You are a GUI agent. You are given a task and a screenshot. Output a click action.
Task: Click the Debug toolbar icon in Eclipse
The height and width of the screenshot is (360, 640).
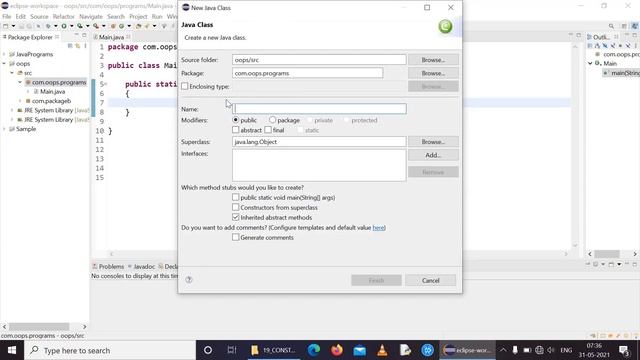pos(48,26)
